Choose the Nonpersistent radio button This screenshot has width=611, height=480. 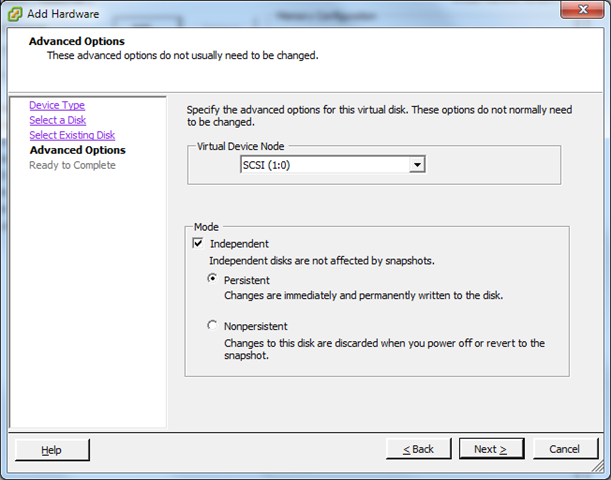coord(212,325)
